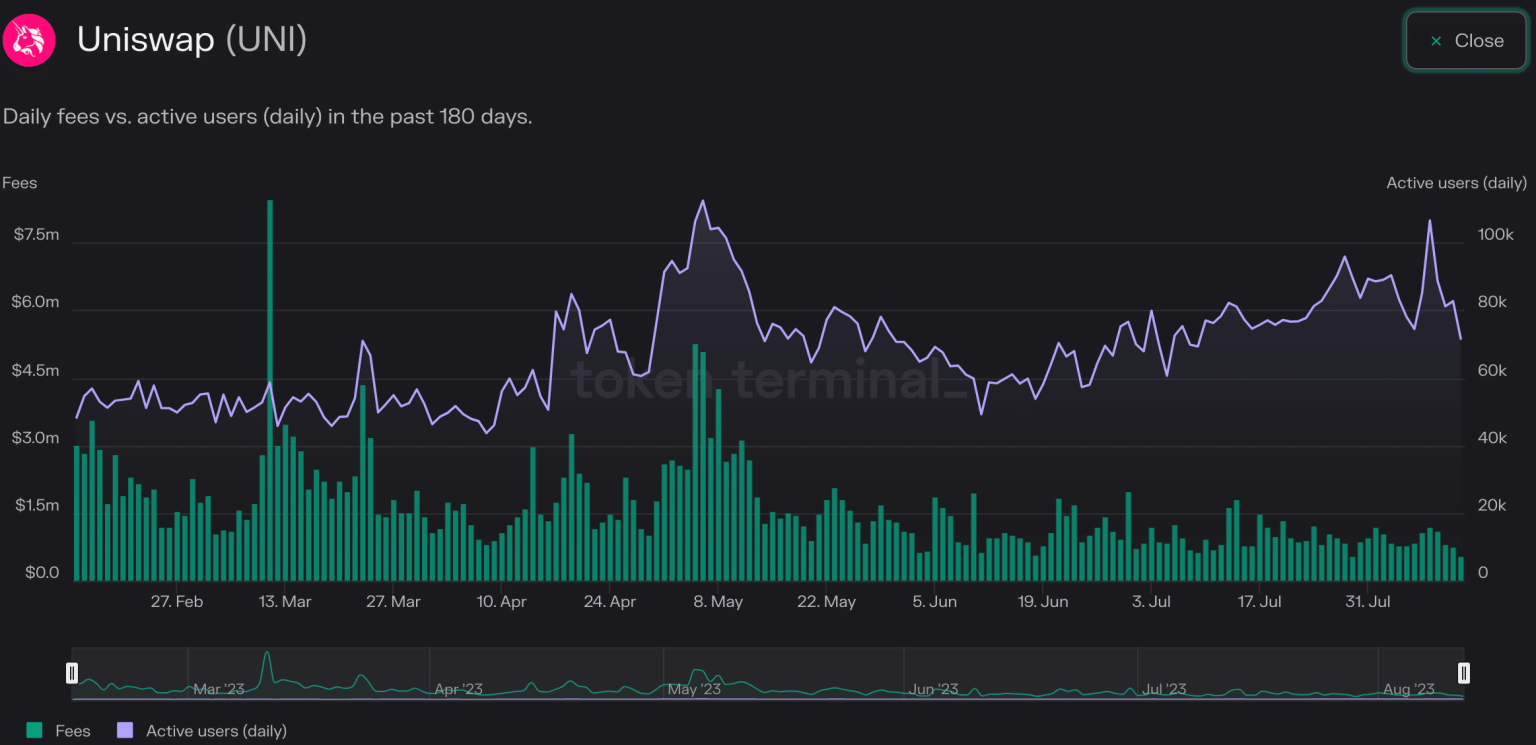
Task: Toggle the Active users (daily) legend entry
Action: tap(216, 731)
